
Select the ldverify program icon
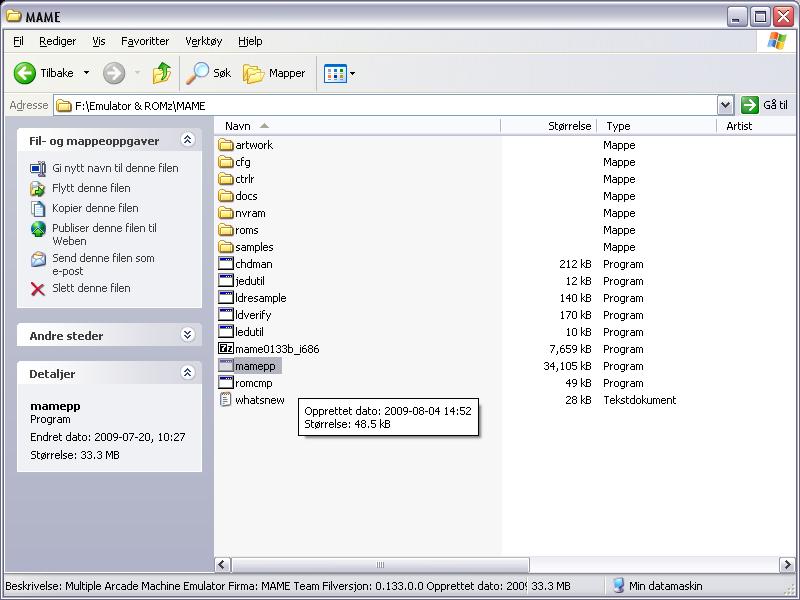tap(226, 314)
